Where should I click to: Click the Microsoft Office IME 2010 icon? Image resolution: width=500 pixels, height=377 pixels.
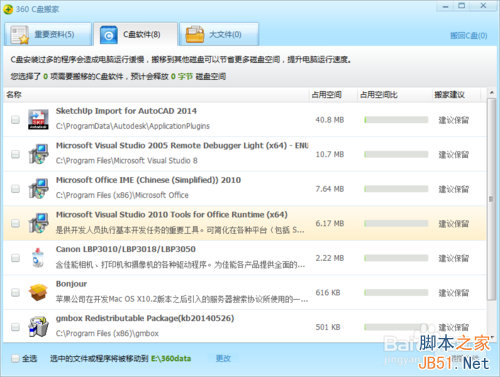[38, 189]
